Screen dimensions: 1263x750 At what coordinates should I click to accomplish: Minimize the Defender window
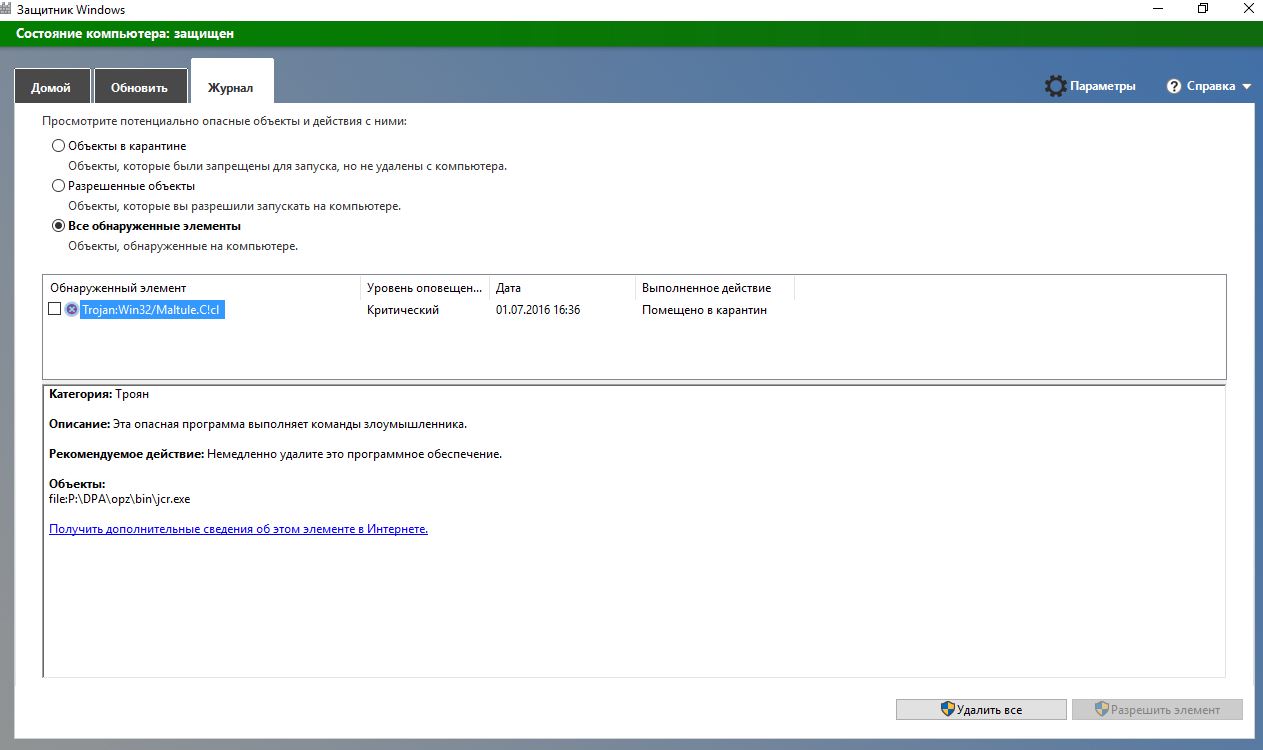pos(1156,8)
